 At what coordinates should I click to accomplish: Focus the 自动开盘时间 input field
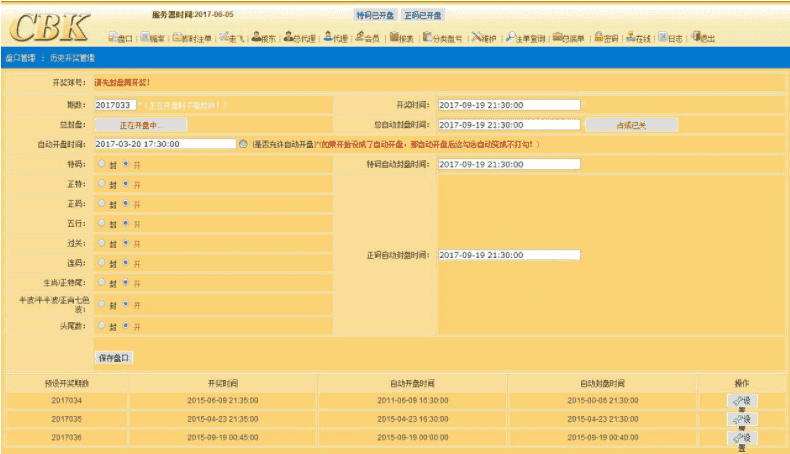165,144
